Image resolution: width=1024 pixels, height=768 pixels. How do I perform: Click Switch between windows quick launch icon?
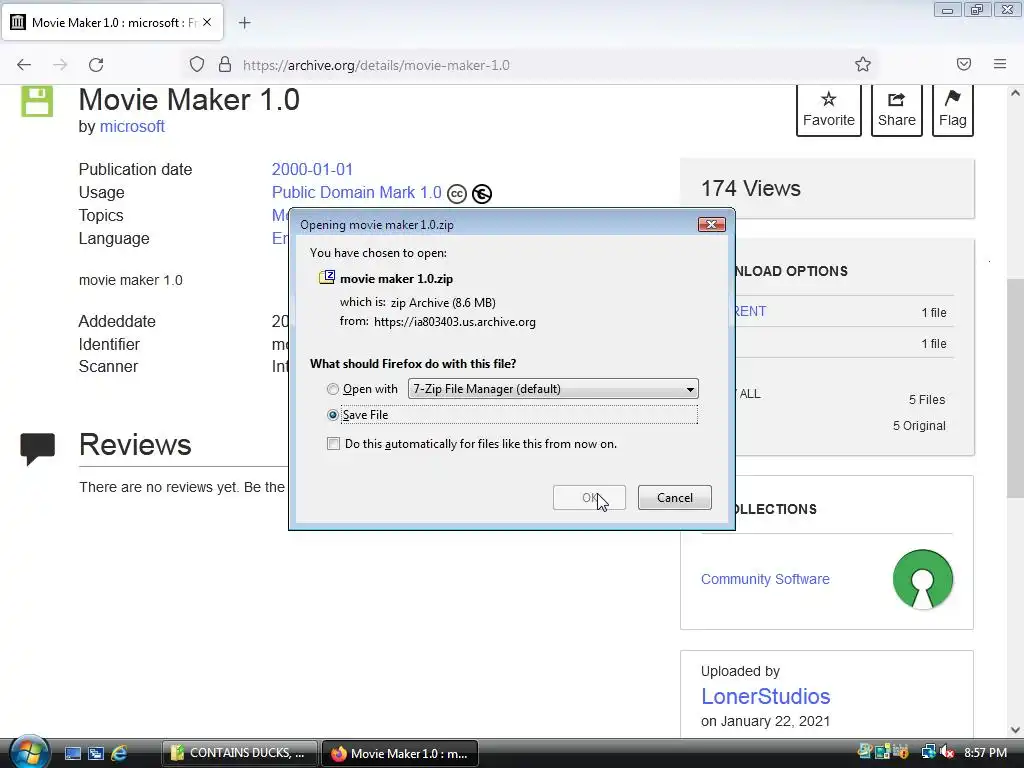tap(96, 753)
